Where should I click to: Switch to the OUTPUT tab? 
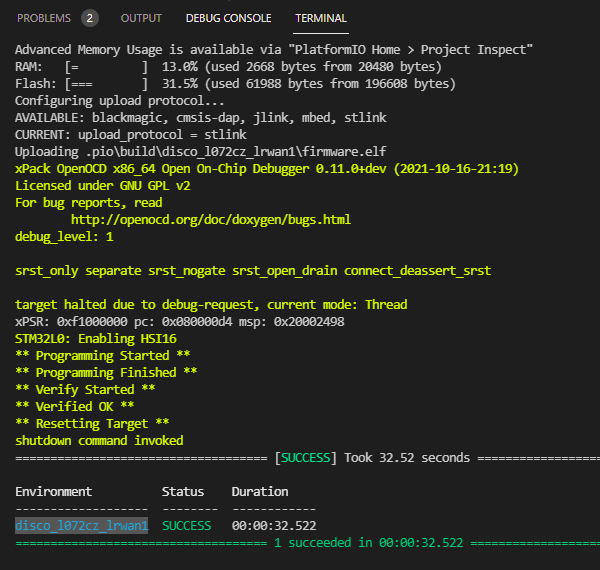[141, 18]
